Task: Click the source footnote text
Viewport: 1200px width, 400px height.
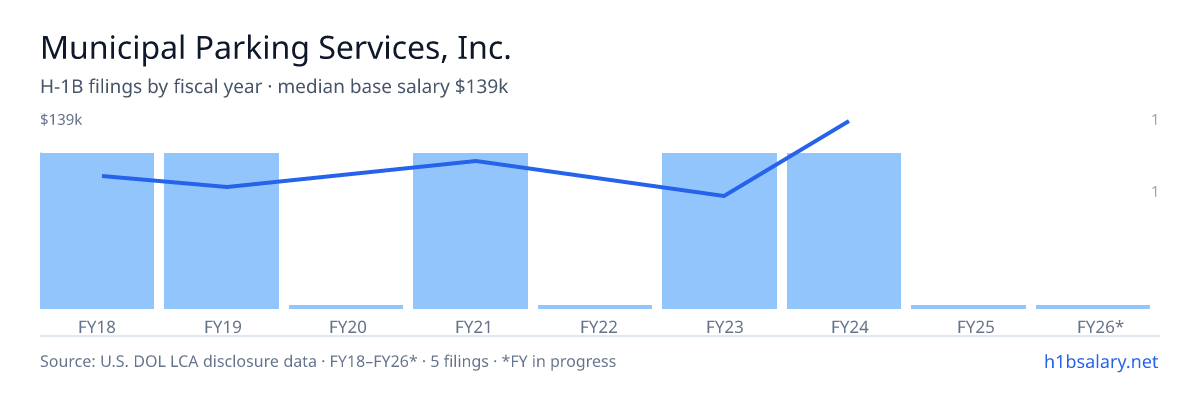Action: pyautogui.click(x=328, y=361)
